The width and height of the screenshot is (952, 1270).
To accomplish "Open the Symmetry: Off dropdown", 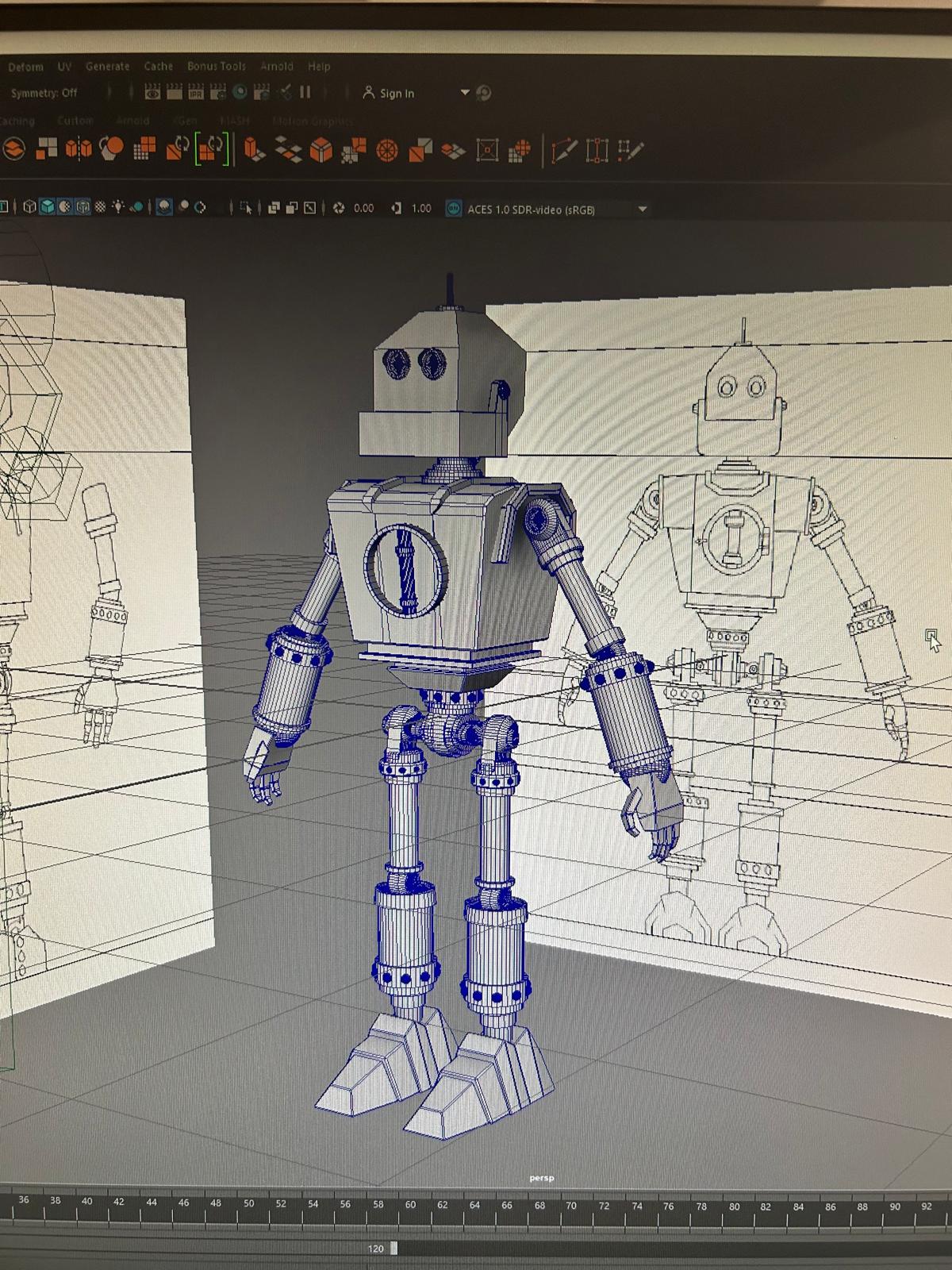I will [x=44, y=93].
